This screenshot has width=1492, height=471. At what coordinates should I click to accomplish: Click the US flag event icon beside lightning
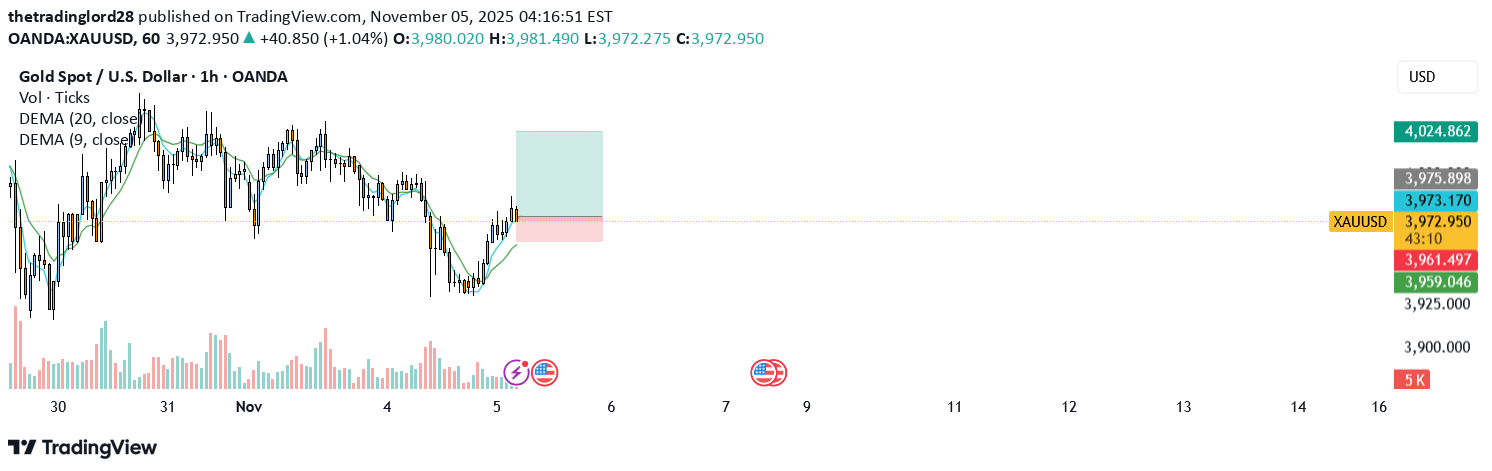tap(544, 374)
